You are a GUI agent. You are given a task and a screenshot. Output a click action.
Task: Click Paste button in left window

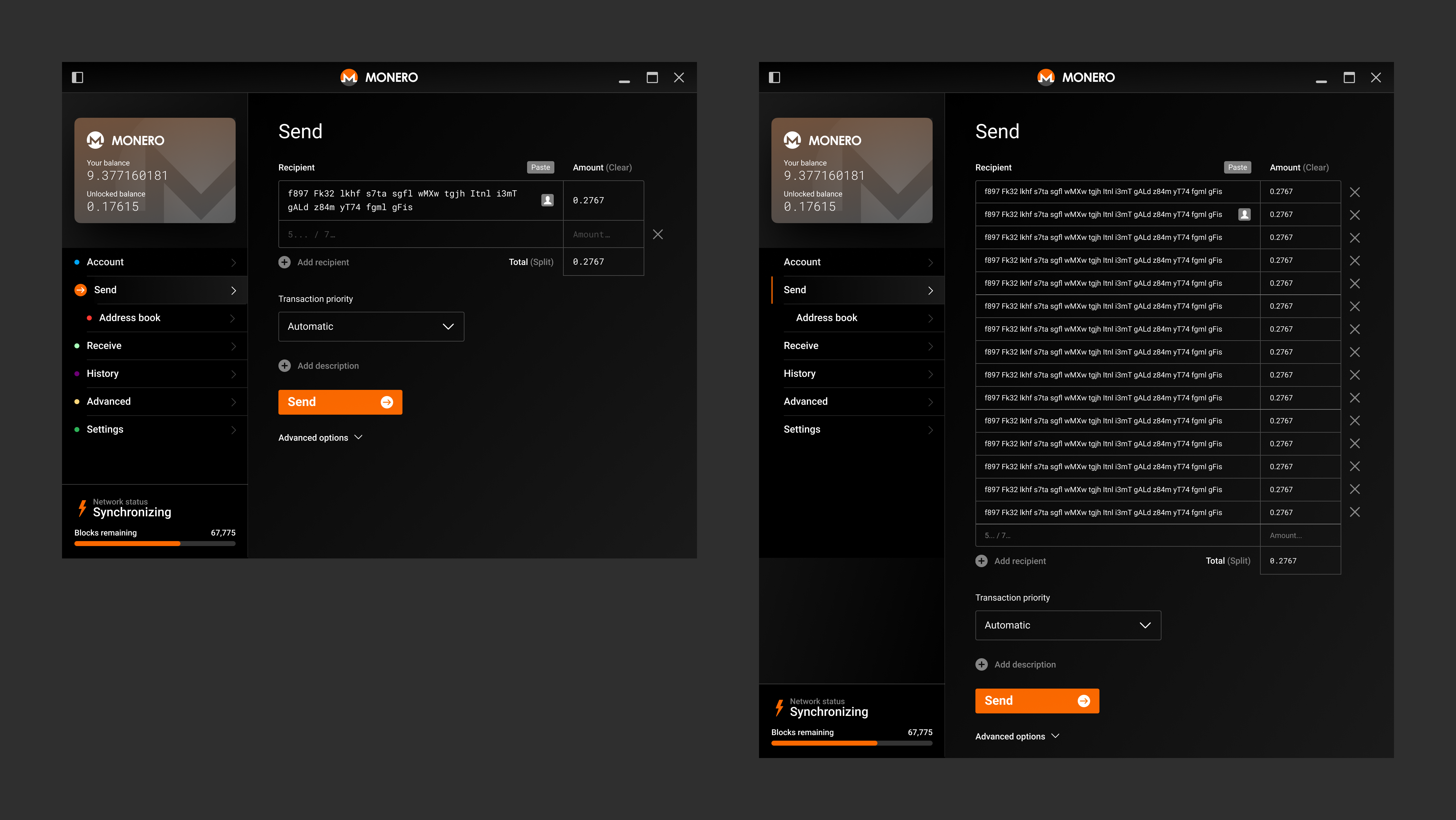[x=540, y=167]
